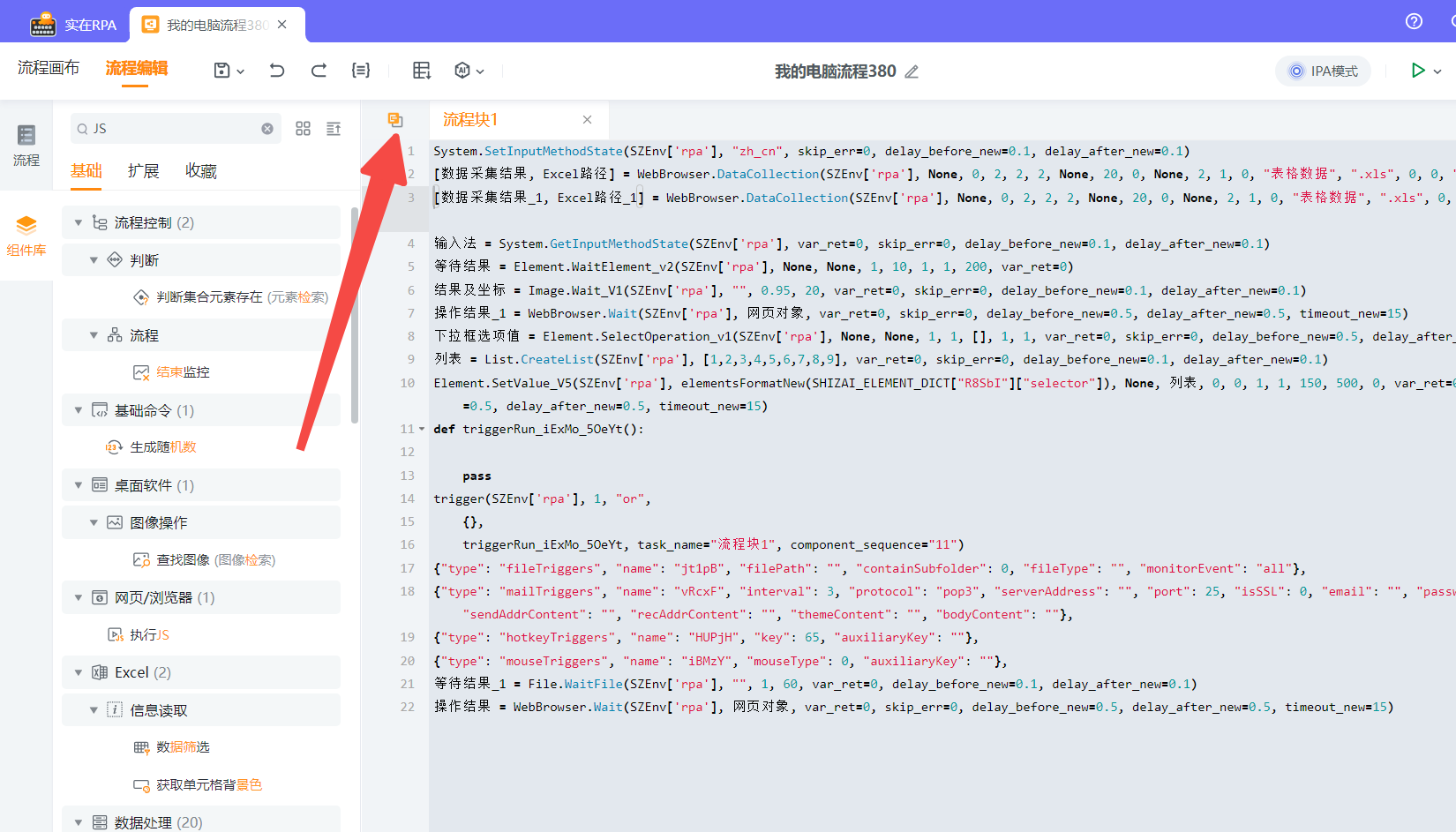Run the flow with green play button
The height and width of the screenshot is (832, 1456).
point(1417,71)
